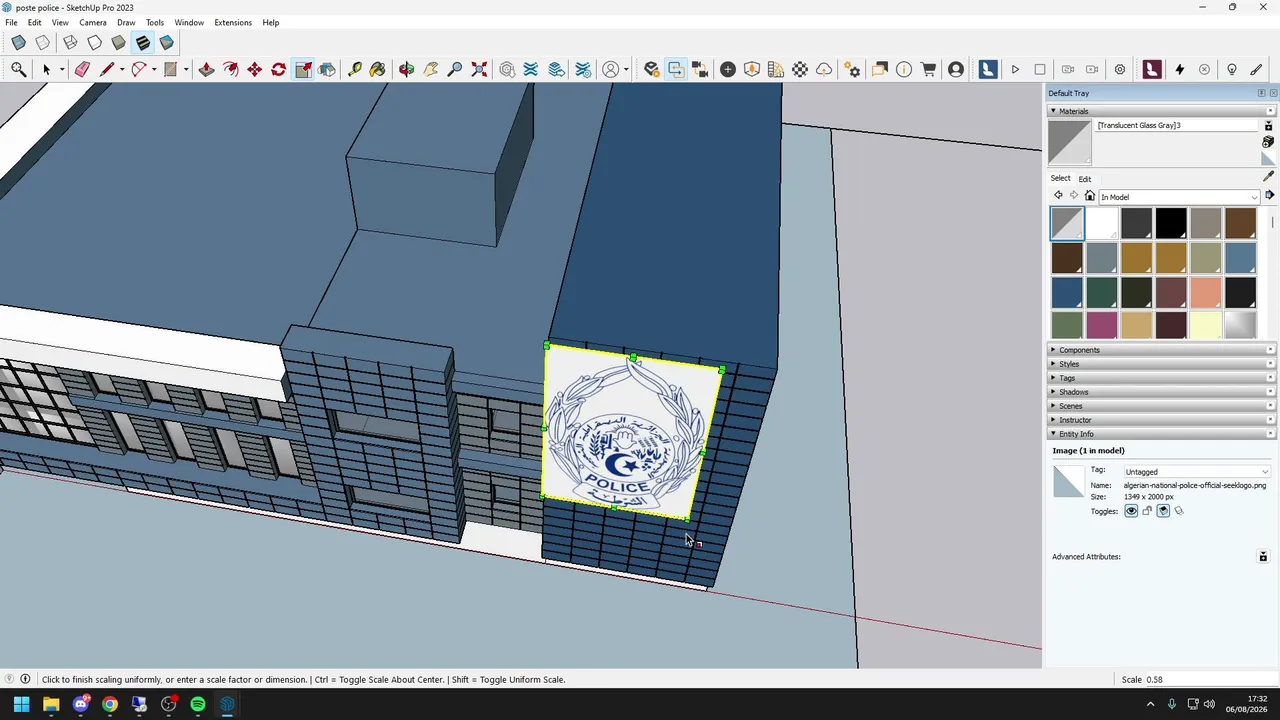The image size is (1280, 720).
Task: Expand the Components panel
Action: [1160, 350]
